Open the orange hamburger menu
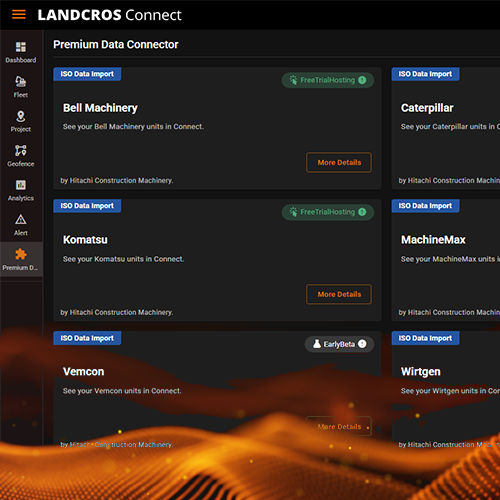Image resolution: width=500 pixels, height=500 pixels. click(19, 15)
